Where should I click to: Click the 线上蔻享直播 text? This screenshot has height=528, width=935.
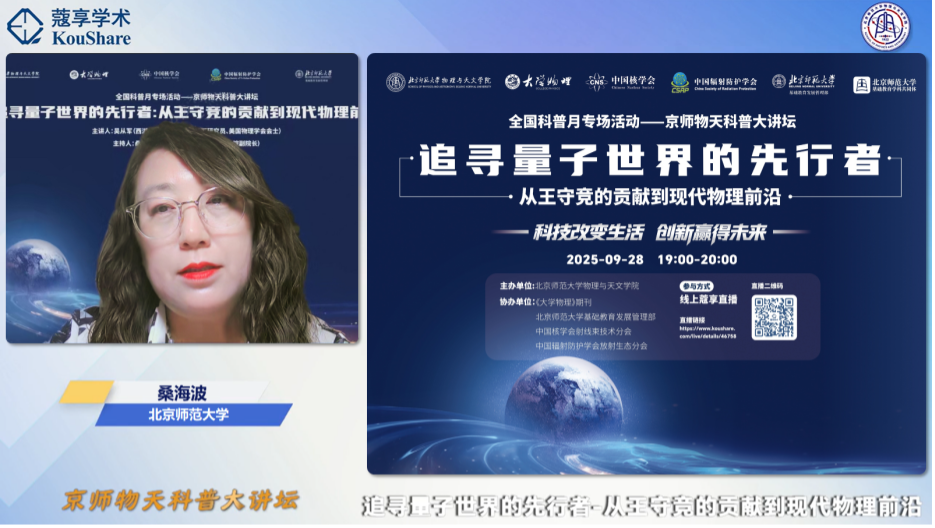[x=708, y=299]
